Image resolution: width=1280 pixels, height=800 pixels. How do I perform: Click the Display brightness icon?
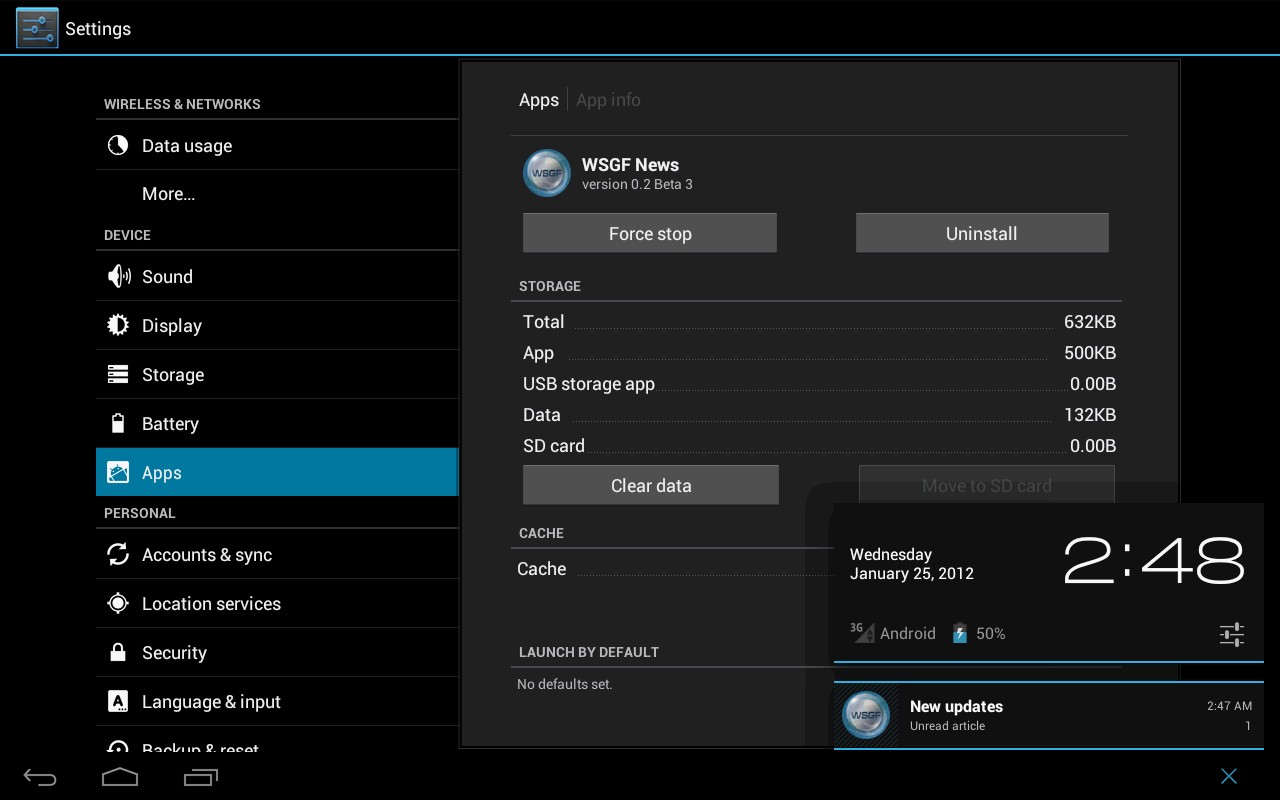pyautogui.click(x=118, y=325)
